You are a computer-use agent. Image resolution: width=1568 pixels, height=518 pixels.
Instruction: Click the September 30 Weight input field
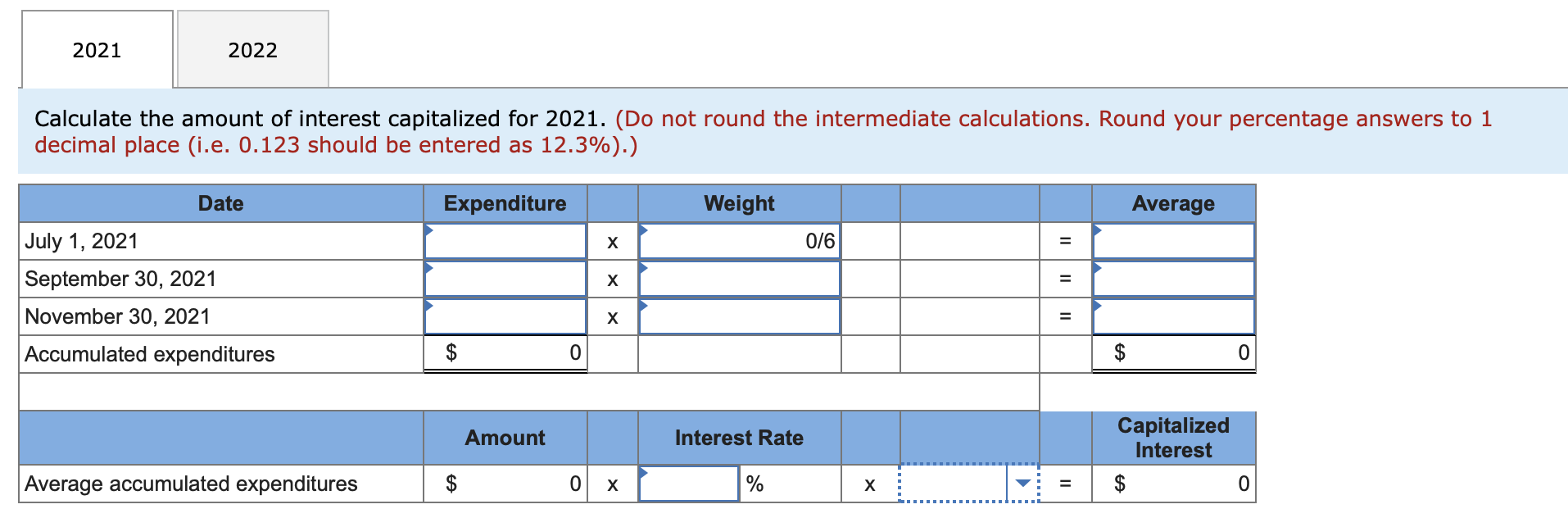click(x=737, y=279)
